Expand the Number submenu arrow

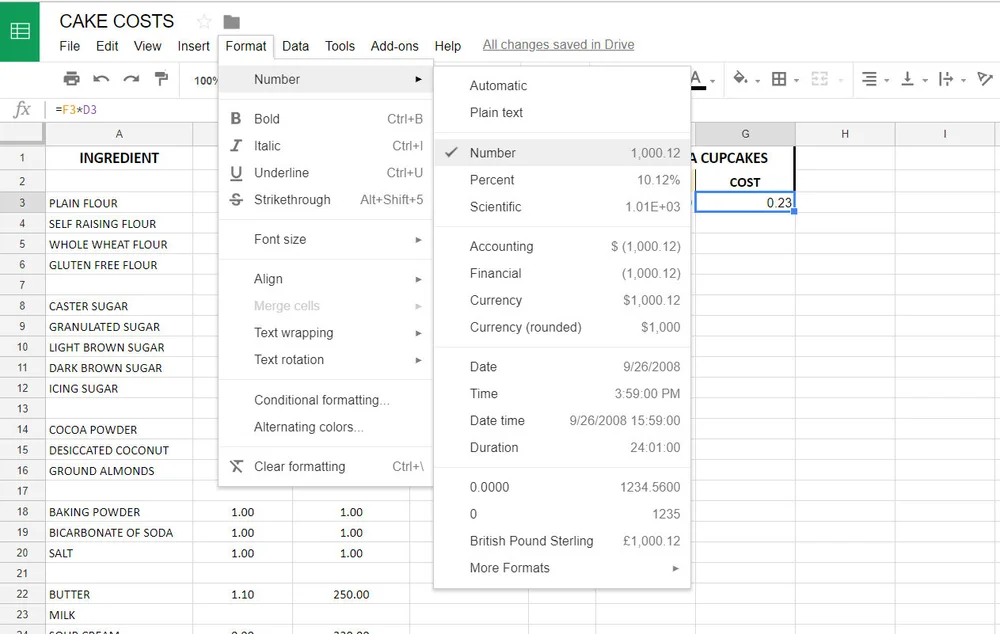point(418,79)
